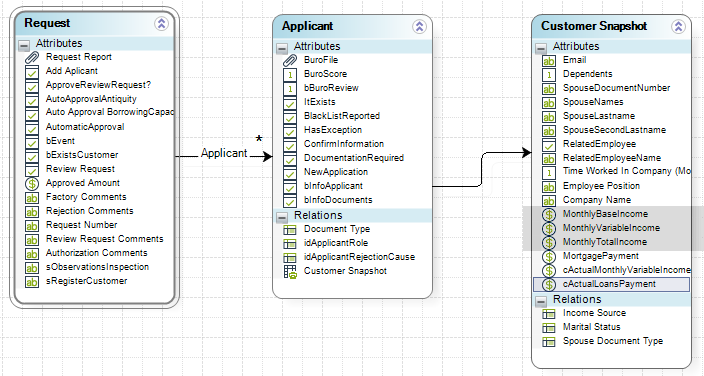Viewport: 704px width, 376px height.
Task: Select the sRegisterCustomer attribute
Action: pos(87,281)
